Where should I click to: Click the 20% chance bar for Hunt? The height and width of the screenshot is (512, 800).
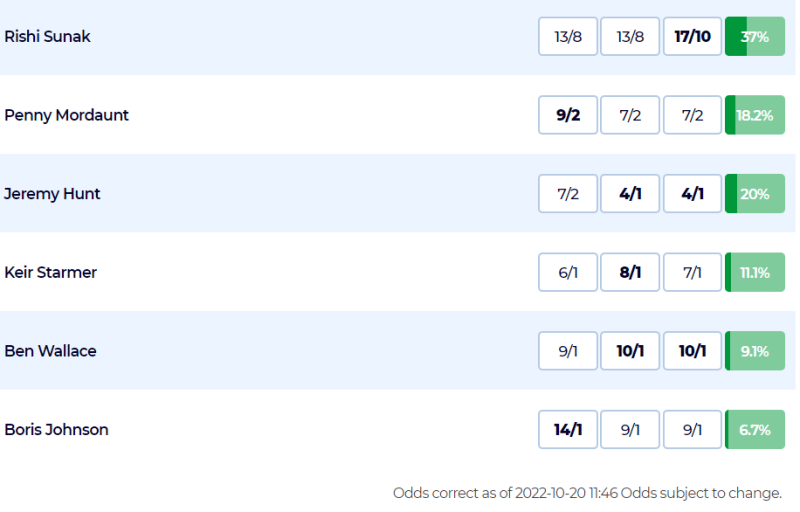[755, 193]
